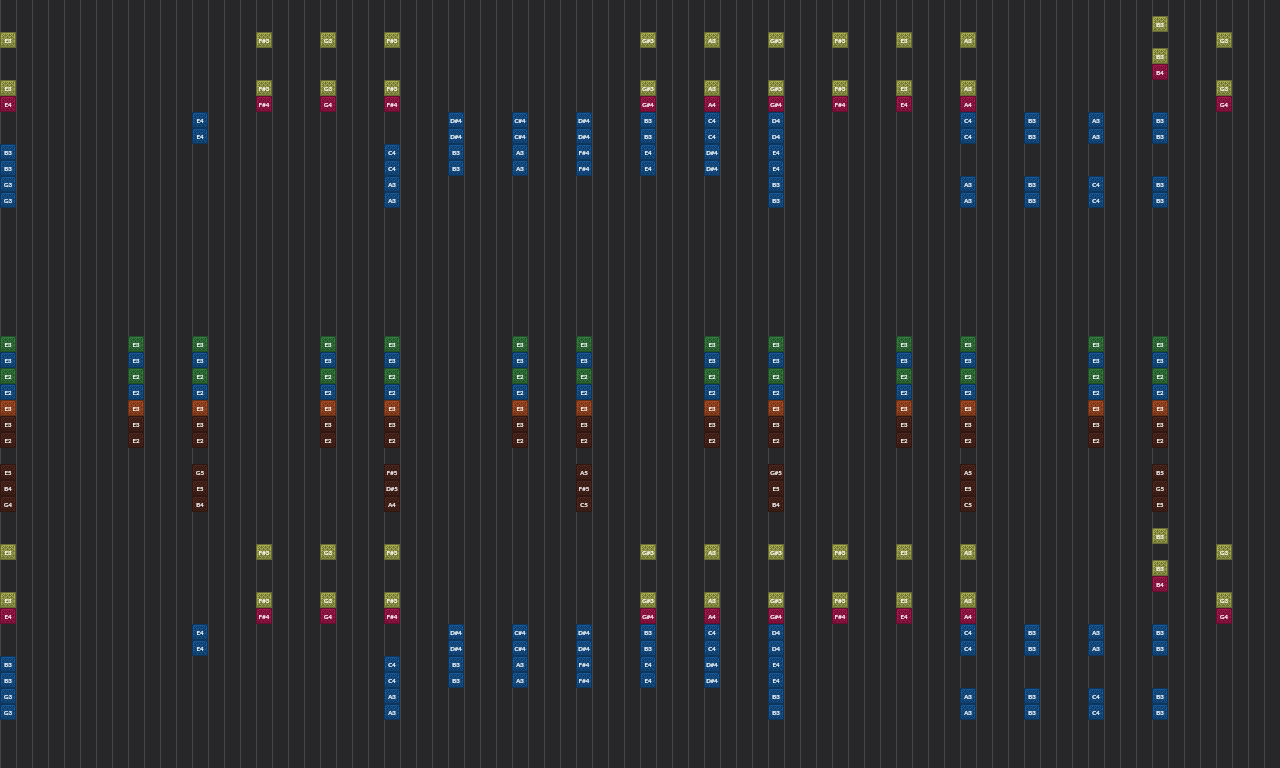Pick the dark brown G4 note block
This screenshot has width=1280, height=768.
coord(8,505)
